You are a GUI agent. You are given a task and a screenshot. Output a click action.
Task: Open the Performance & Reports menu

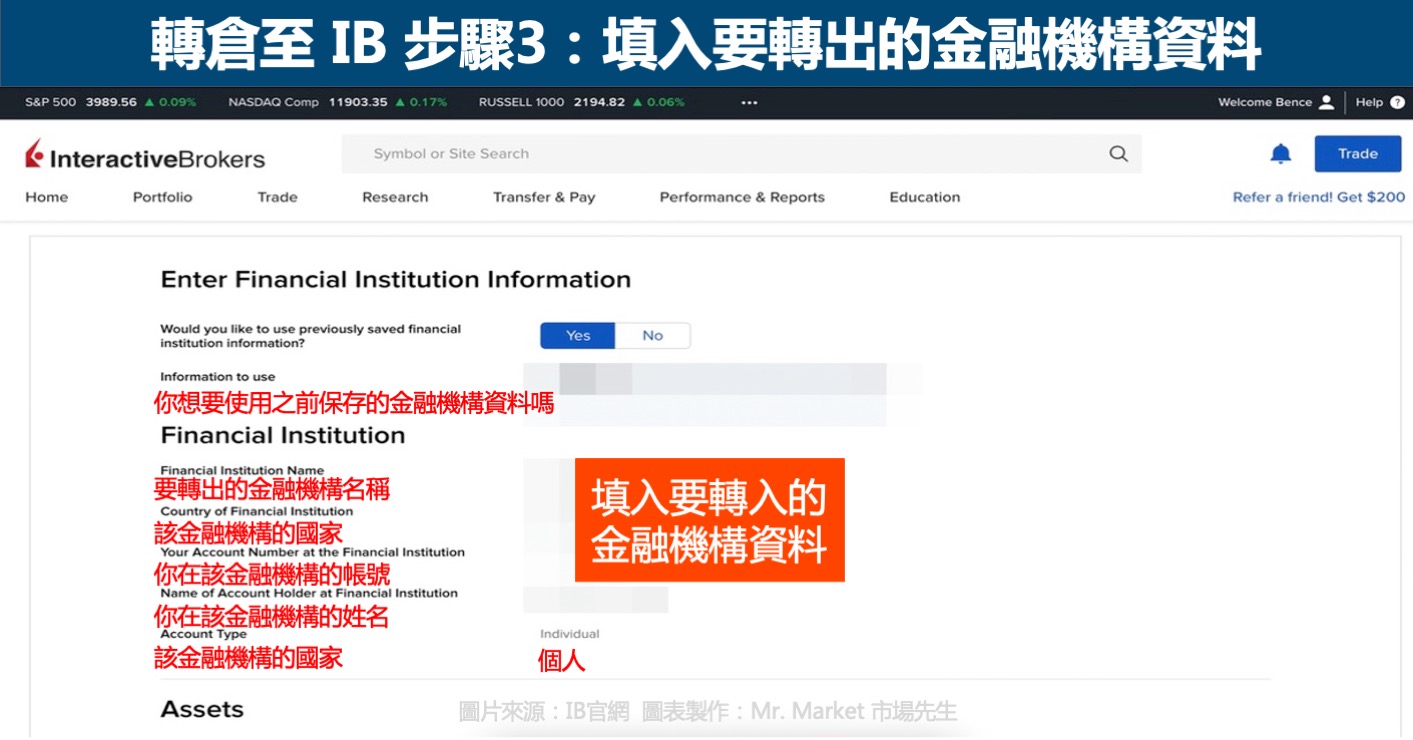click(742, 197)
